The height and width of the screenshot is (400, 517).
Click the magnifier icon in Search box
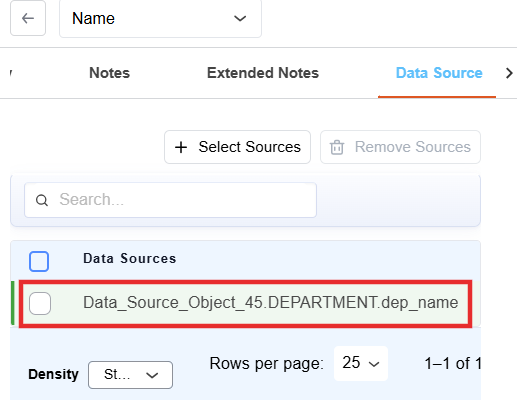(42, 200)
